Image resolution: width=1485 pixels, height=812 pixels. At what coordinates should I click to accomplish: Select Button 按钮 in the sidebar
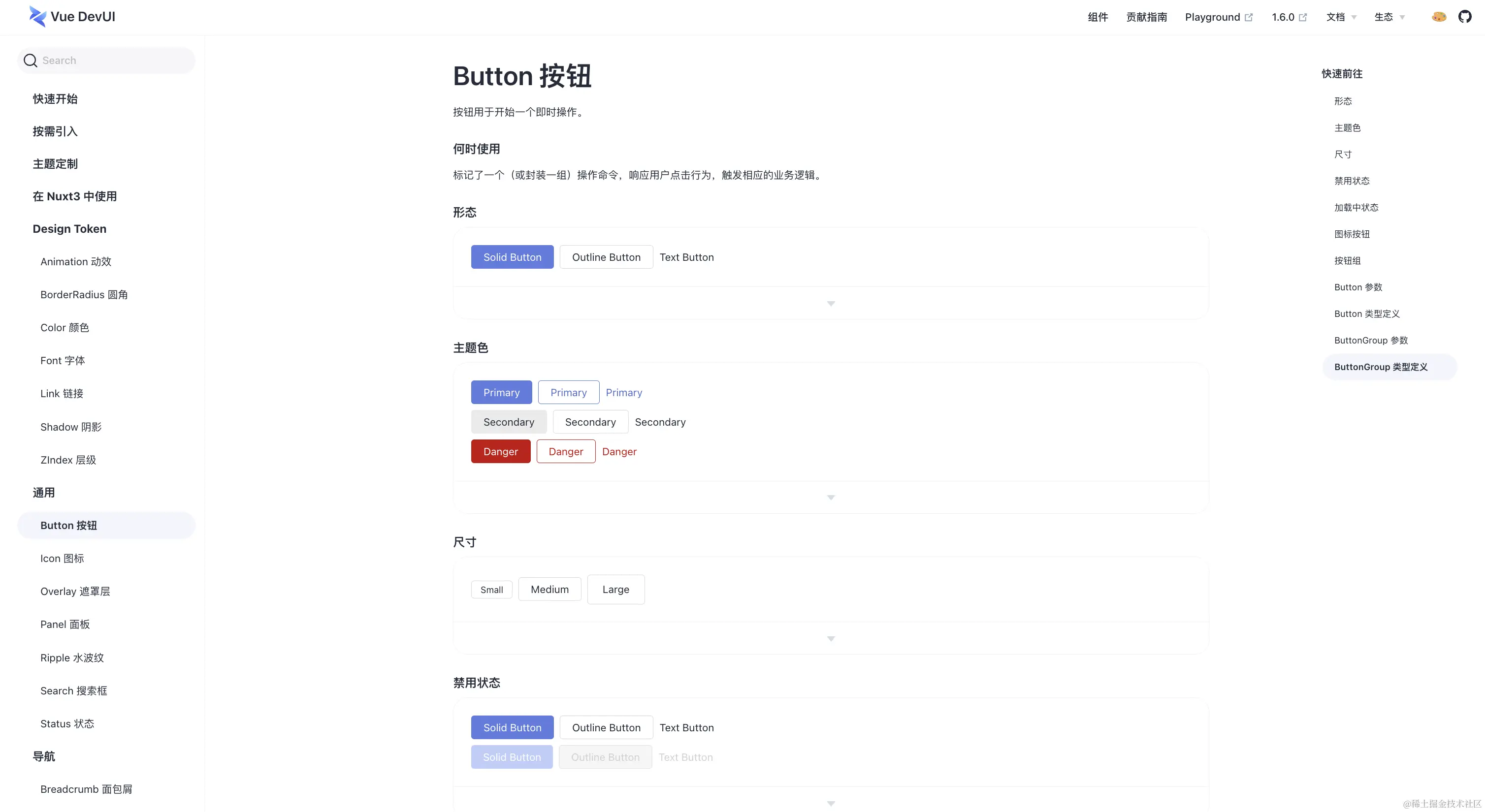click(x=107, y=526)
